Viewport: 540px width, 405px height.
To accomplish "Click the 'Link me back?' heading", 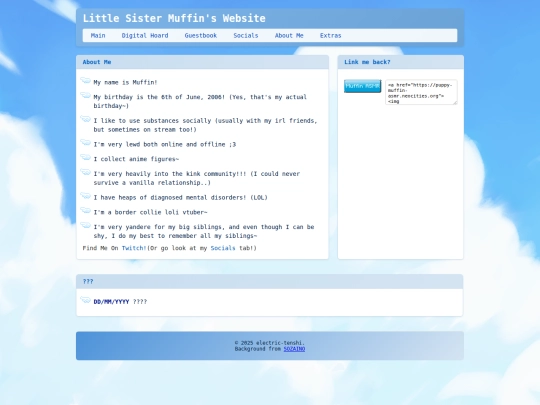I will click(x=367, y=62).
